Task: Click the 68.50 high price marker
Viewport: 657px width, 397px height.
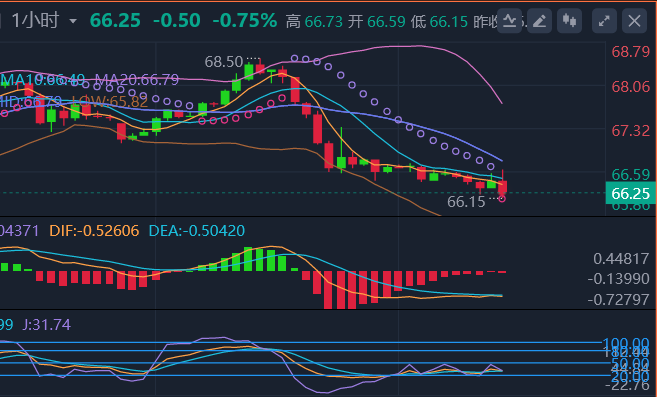Action: [x=223, y=62]
